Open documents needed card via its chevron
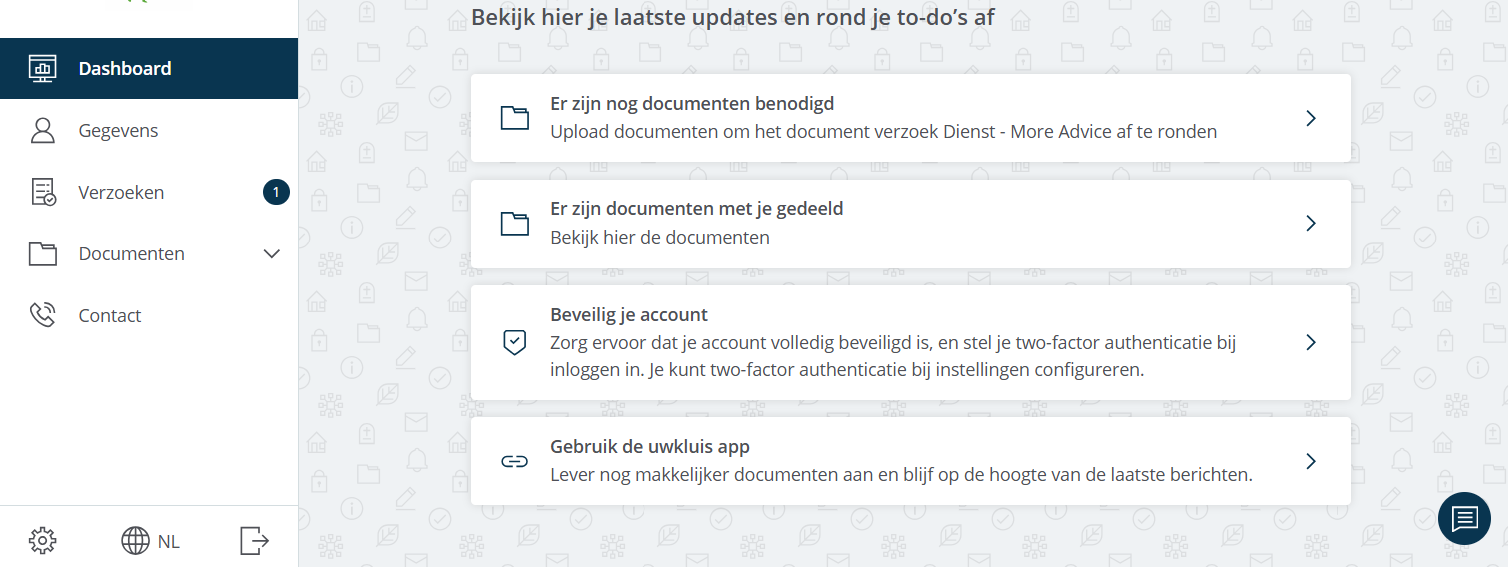The image size is (1508, 567). [1311, 118]
